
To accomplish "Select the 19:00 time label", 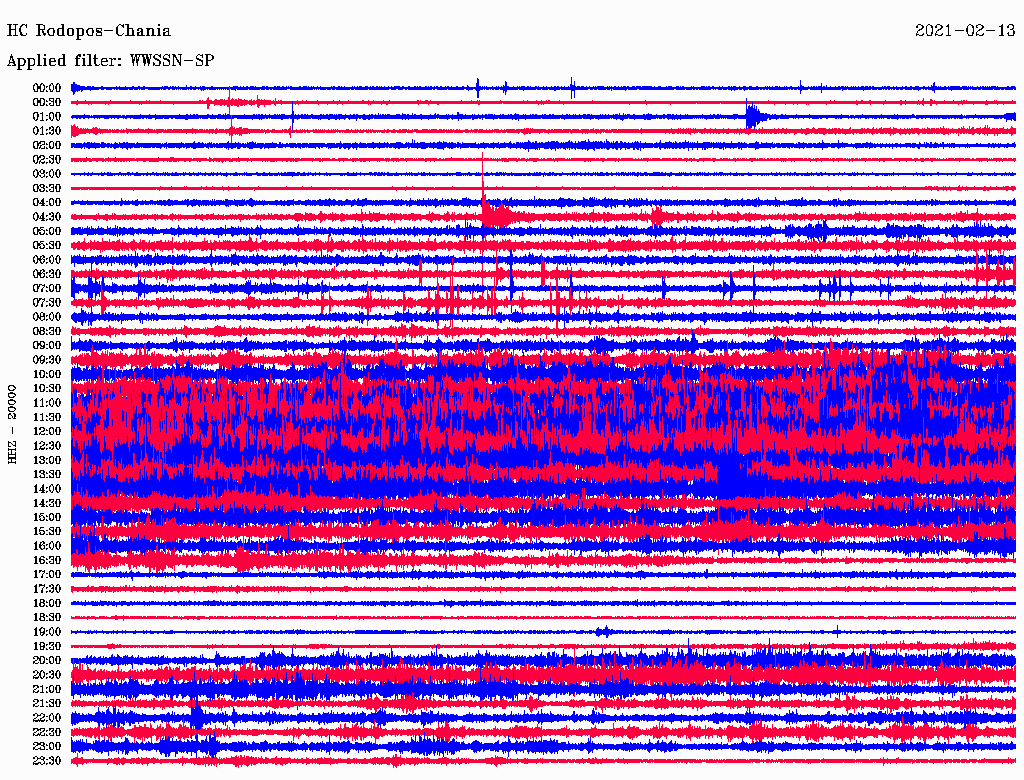I will pos(47,632).
